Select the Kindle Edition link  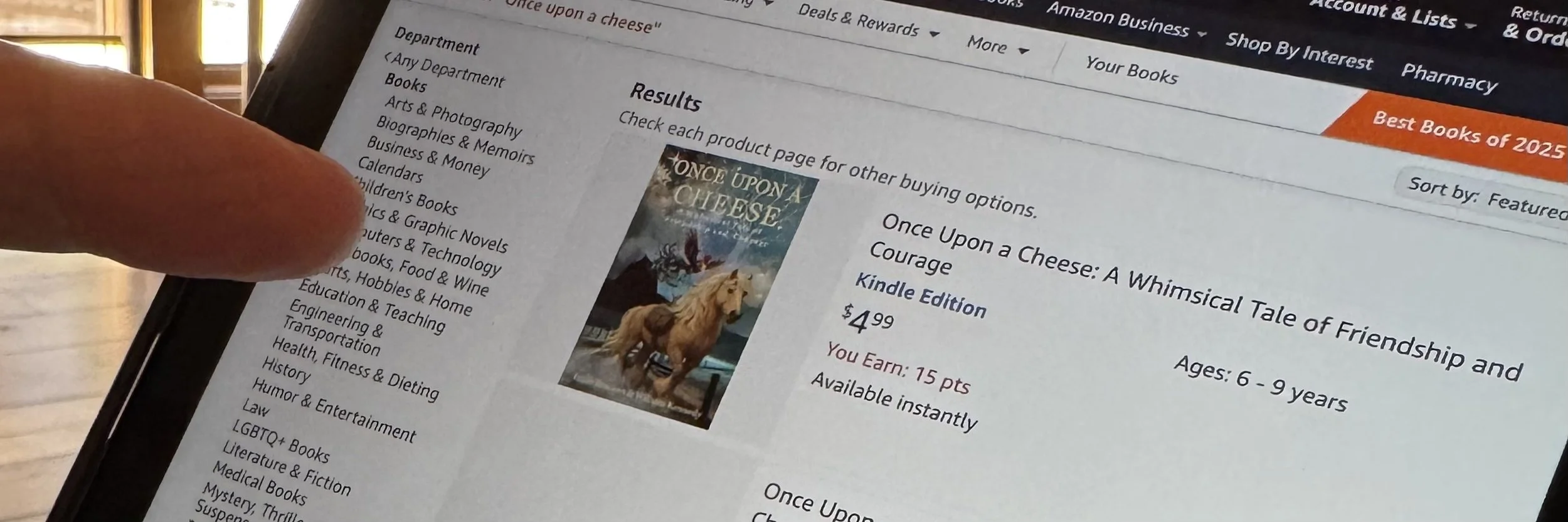click(920, 295)
